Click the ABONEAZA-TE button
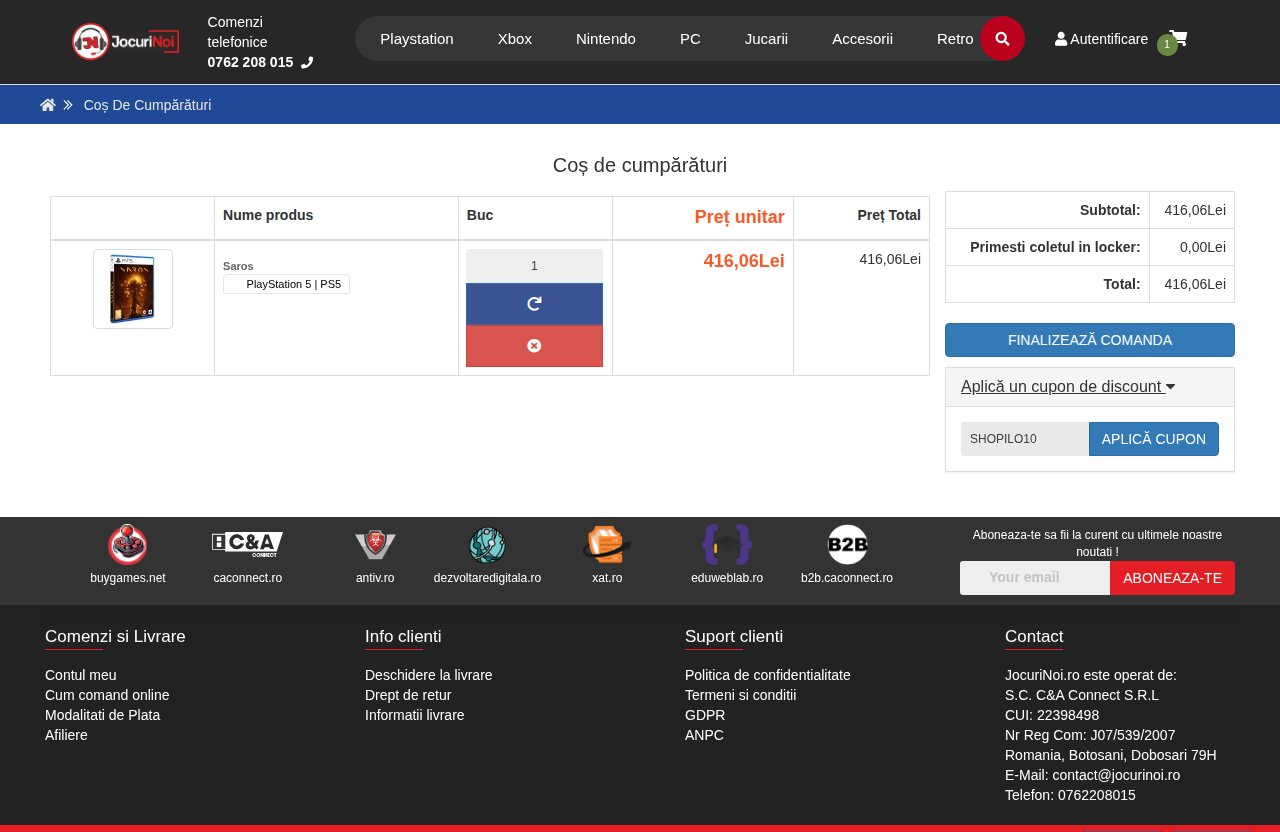 click(x=1172, y=578)
